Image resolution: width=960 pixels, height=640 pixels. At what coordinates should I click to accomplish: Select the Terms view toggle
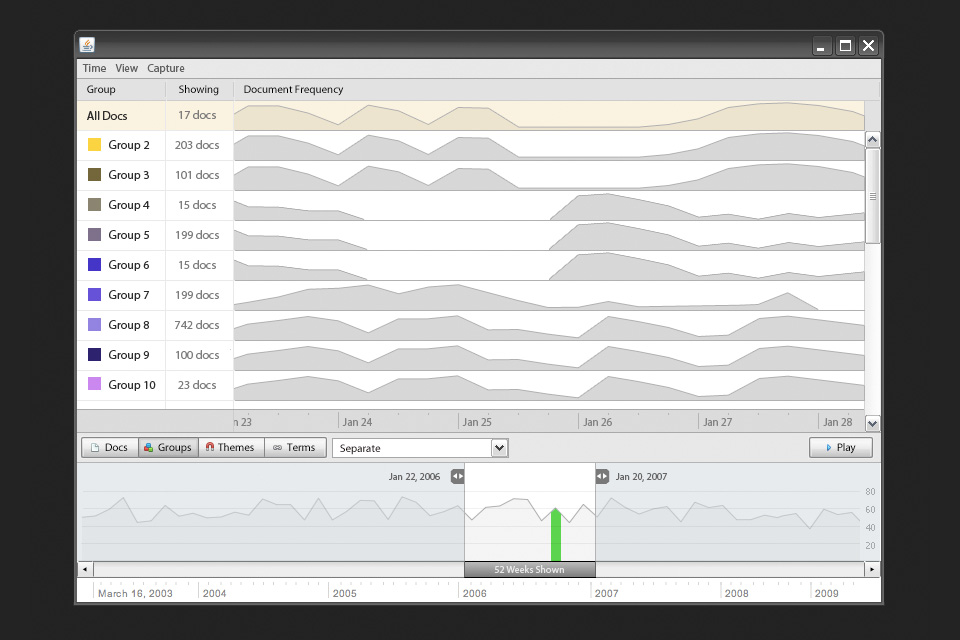tap(294, 448)
